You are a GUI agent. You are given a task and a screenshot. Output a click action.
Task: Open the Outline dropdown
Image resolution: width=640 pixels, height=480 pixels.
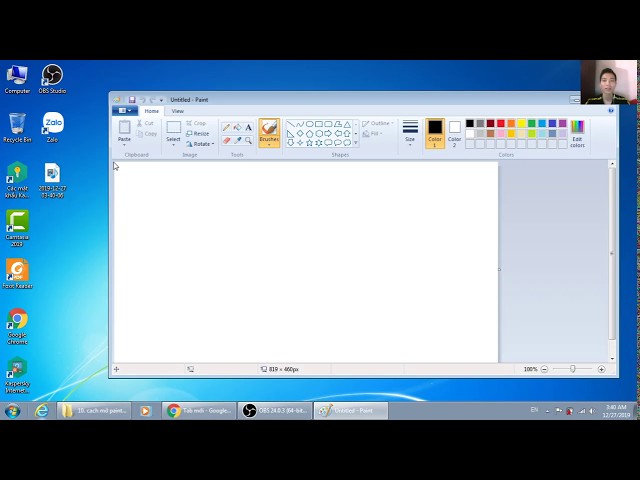(x=378, y=123)
